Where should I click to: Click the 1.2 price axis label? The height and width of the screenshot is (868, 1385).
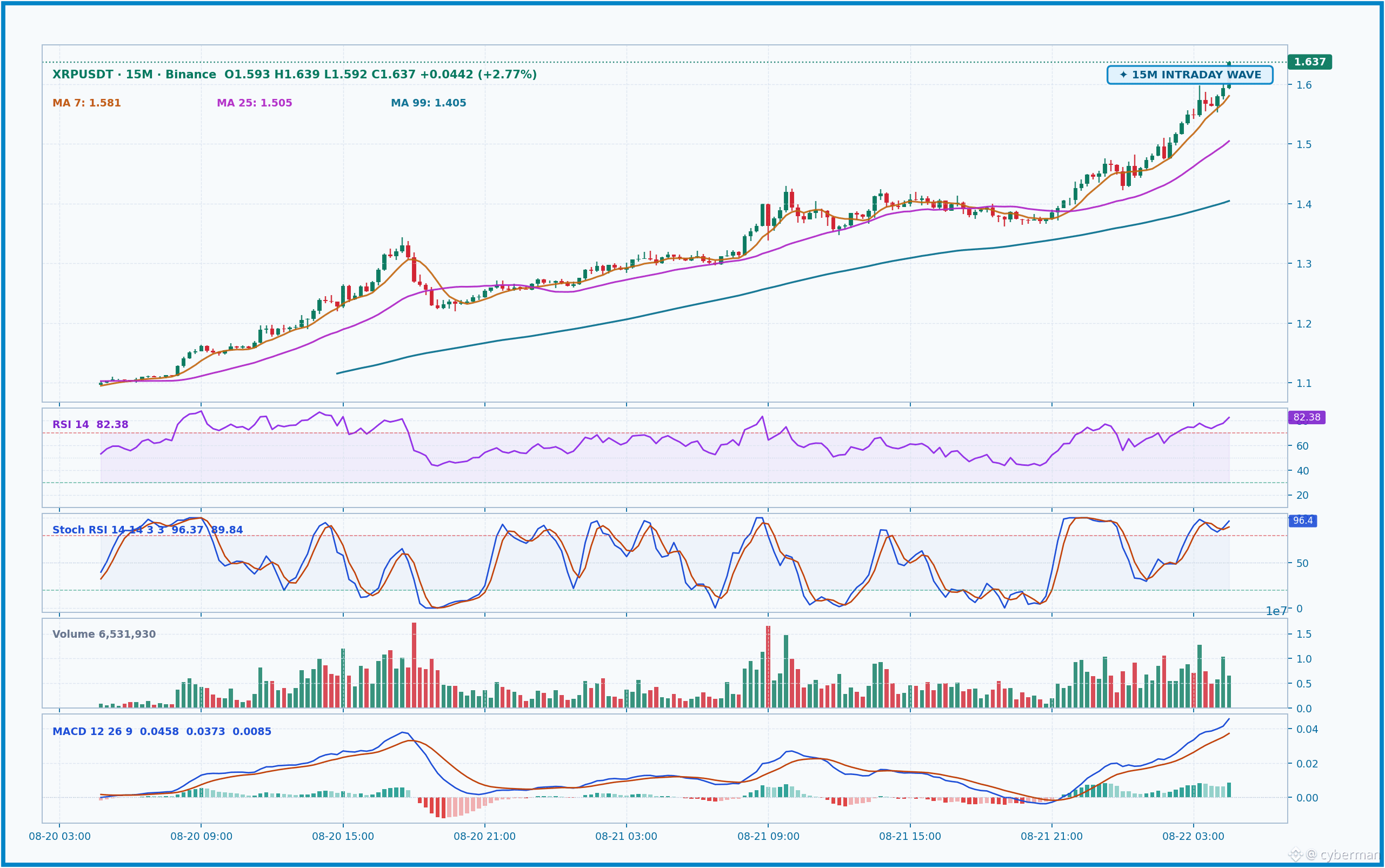pos(1303,324)
